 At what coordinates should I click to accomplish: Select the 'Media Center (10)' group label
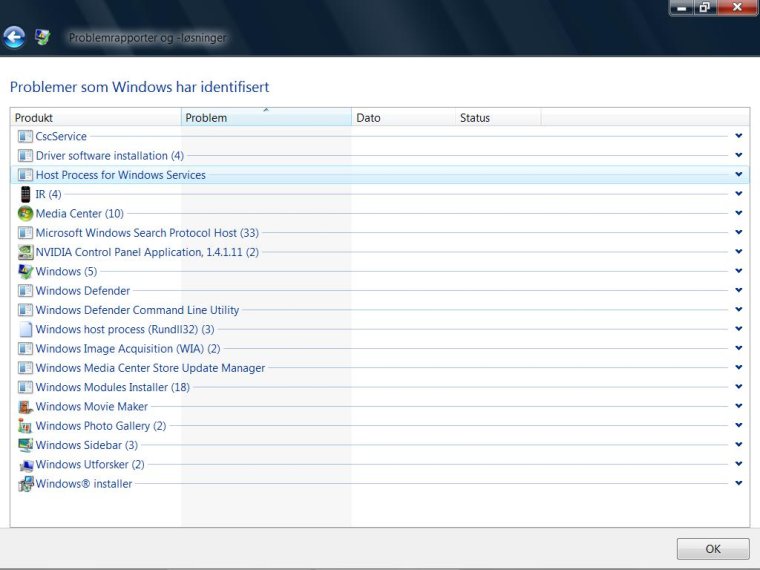[80, 214]
